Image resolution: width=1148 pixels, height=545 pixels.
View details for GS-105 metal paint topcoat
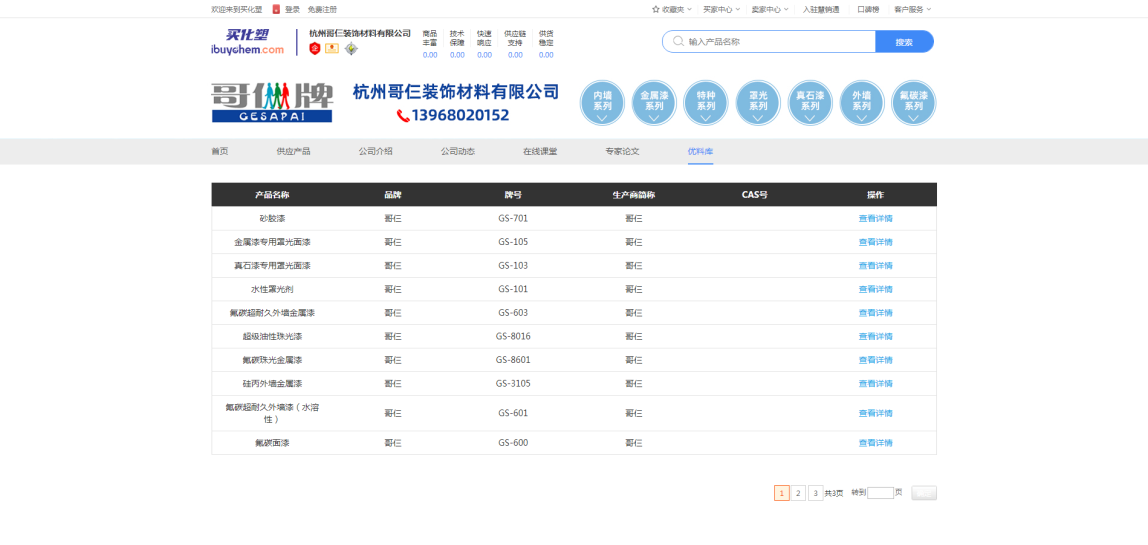pos(876,242)
